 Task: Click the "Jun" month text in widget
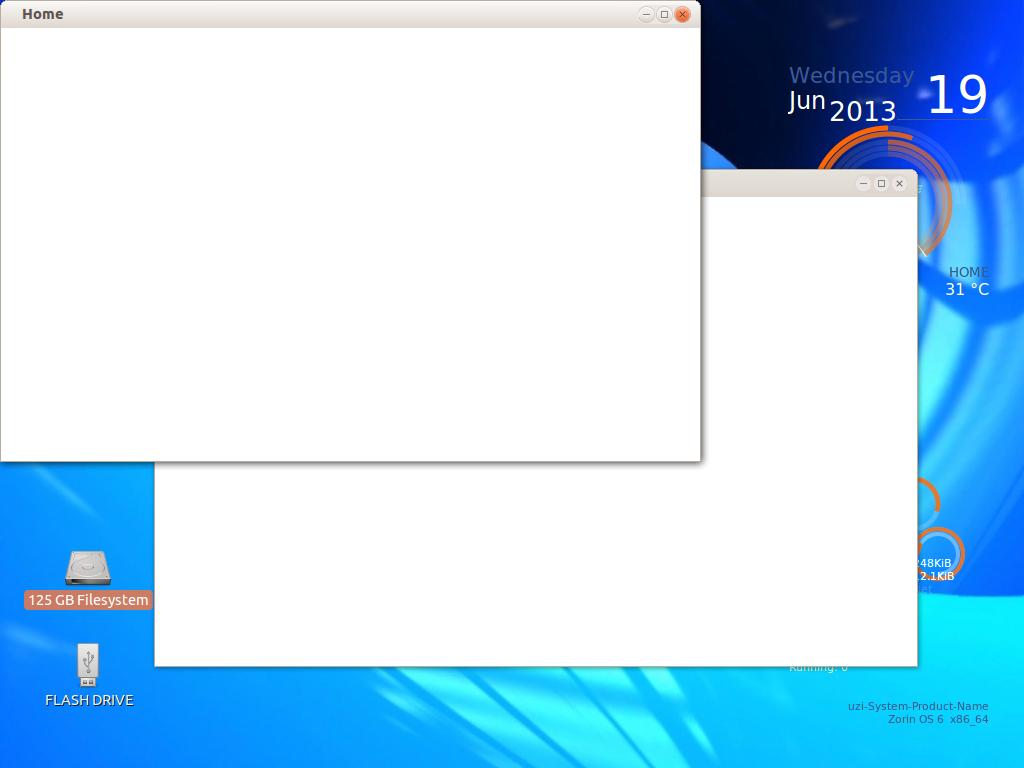coord(807,101)
